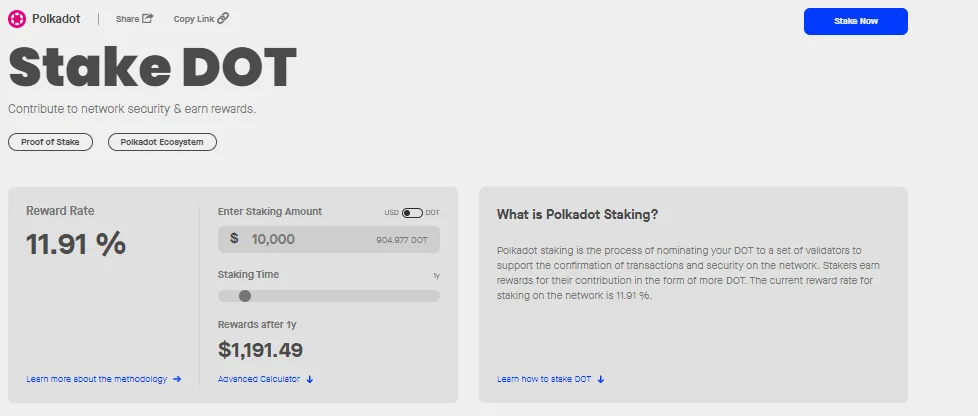Click the far right of the Staking Time track
This screenshot has width=978, height=416.
pos(434,296)
